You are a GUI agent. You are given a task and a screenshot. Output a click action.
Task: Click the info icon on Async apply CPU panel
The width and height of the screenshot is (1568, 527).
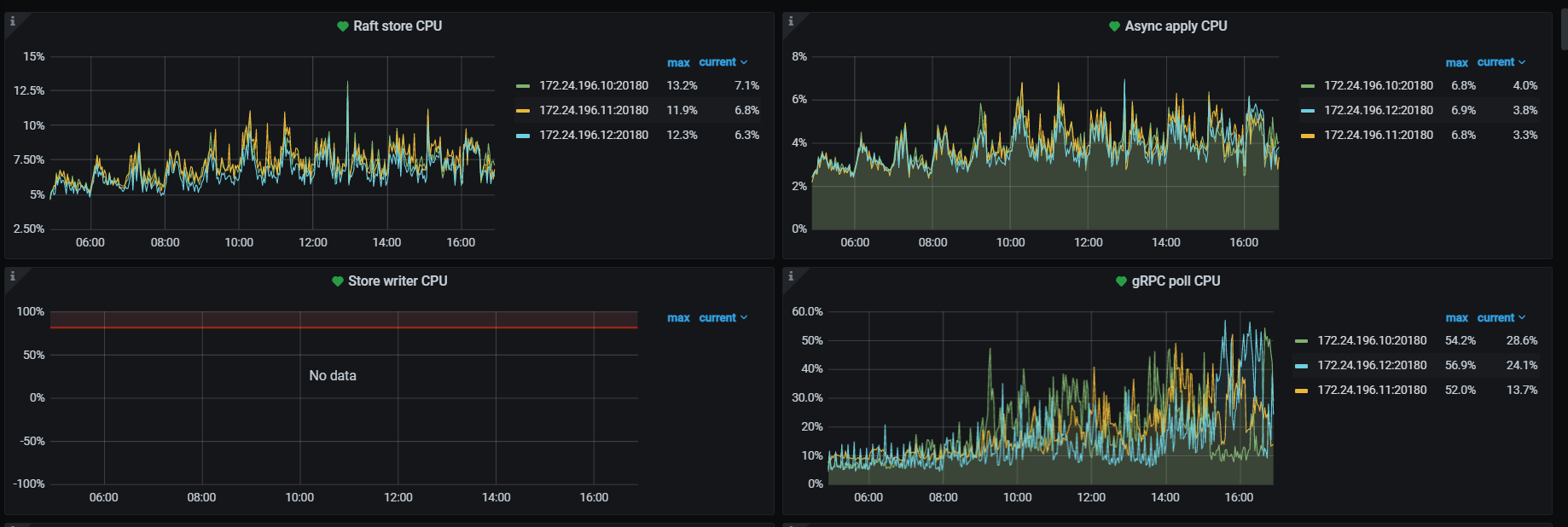point(791,21)
